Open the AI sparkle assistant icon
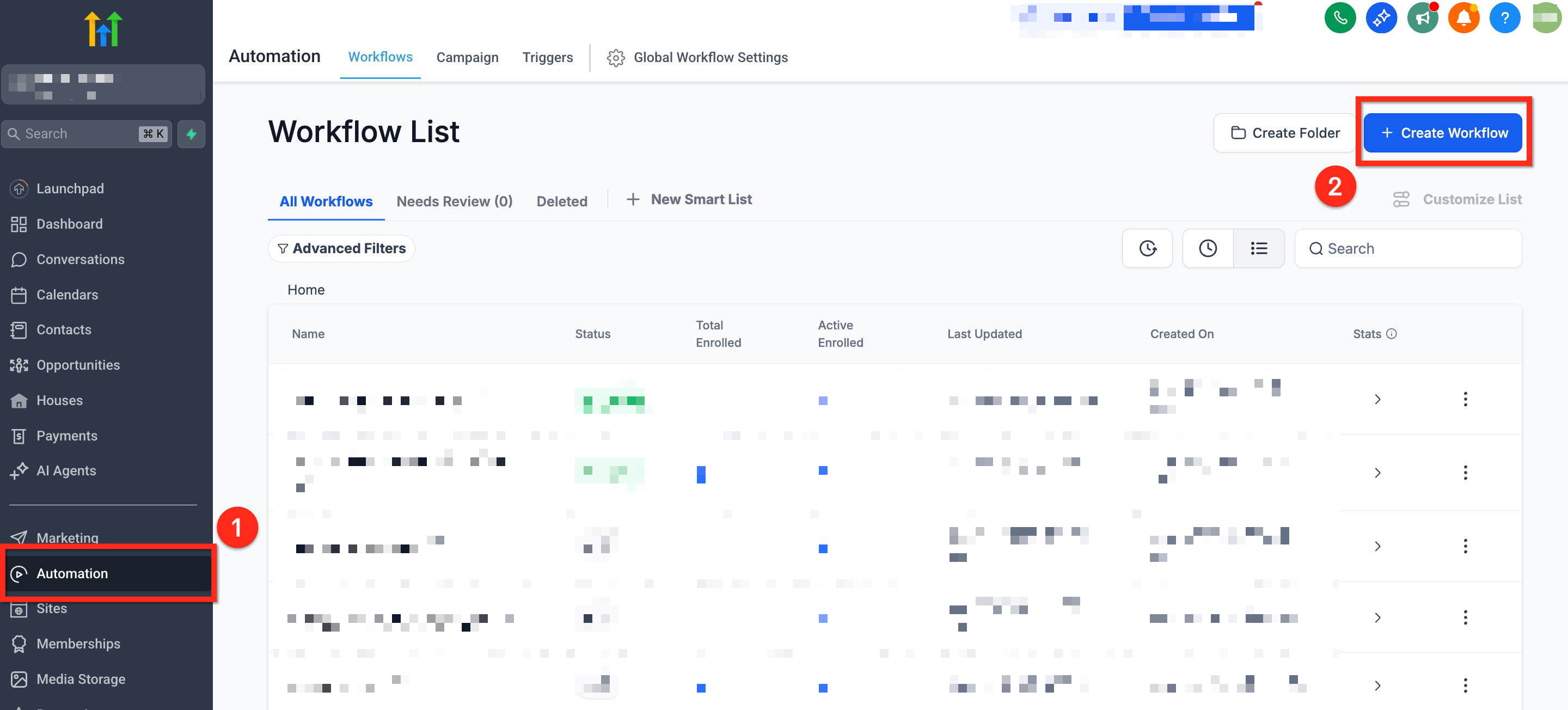 pos(1381,17)
